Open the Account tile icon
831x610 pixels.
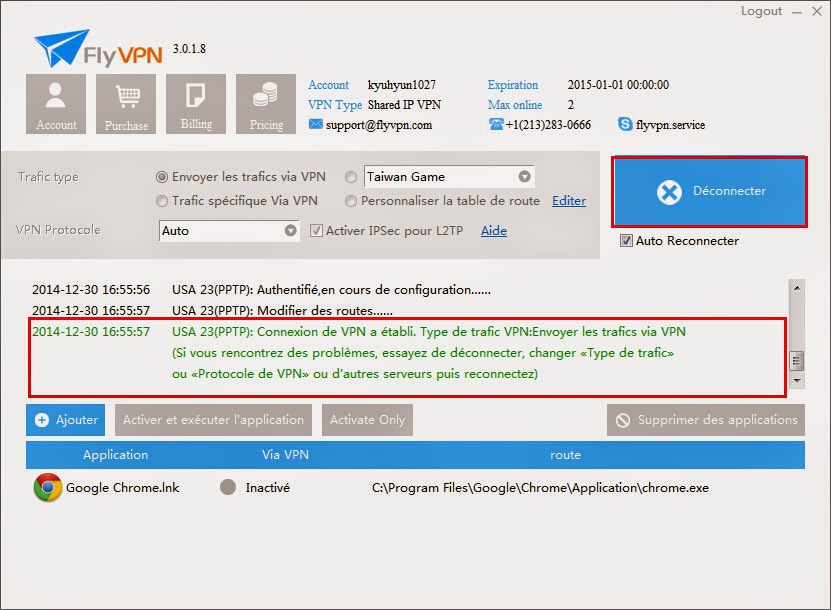(56, 104)
